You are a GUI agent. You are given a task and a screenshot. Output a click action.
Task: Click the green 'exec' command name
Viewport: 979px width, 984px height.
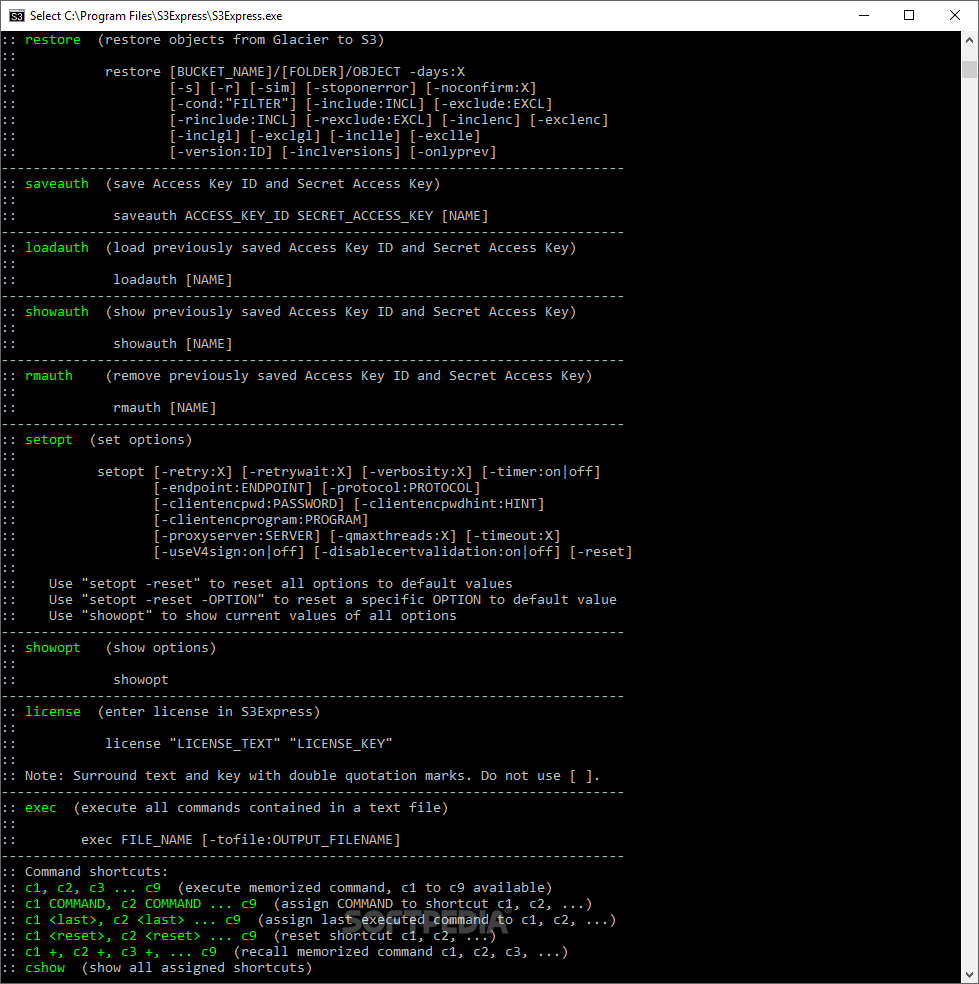[x=41, y=808]
